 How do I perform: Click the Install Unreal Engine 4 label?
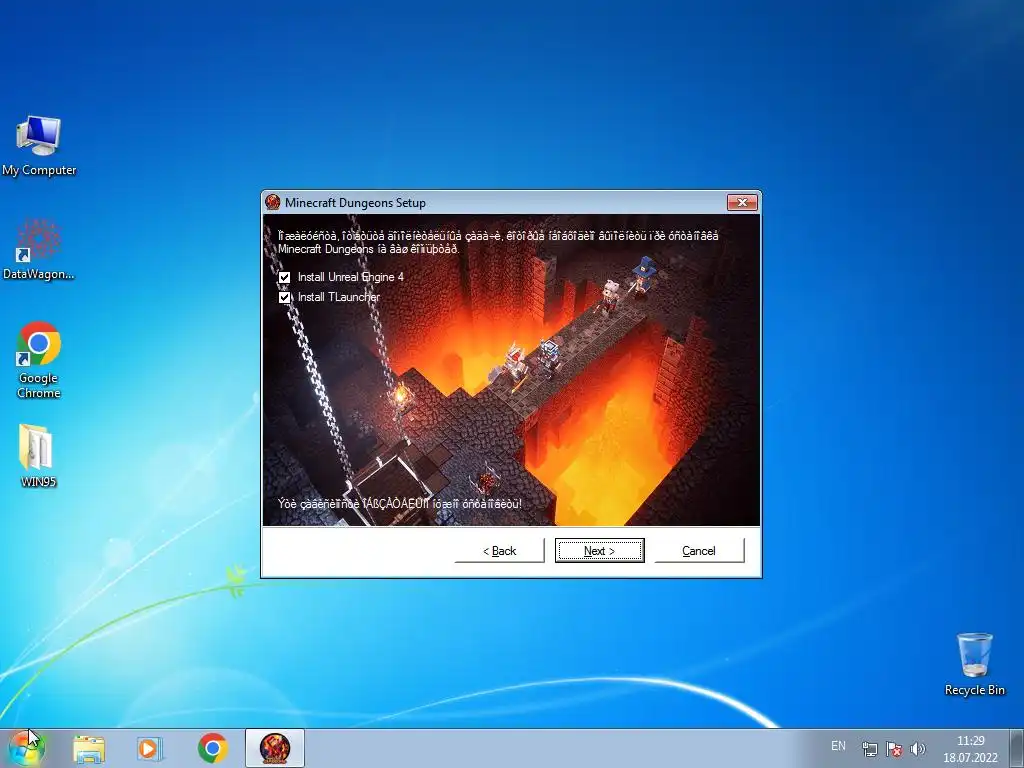click(351, 277)
